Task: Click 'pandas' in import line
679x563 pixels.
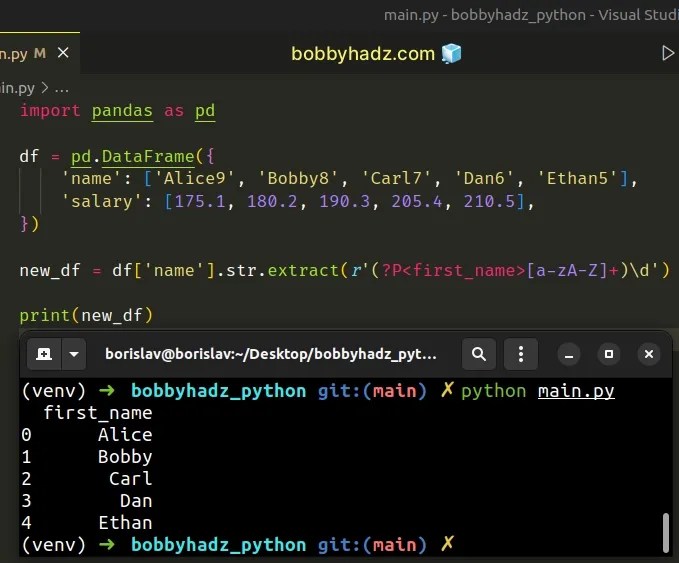Action: click(x=122, y=111)
